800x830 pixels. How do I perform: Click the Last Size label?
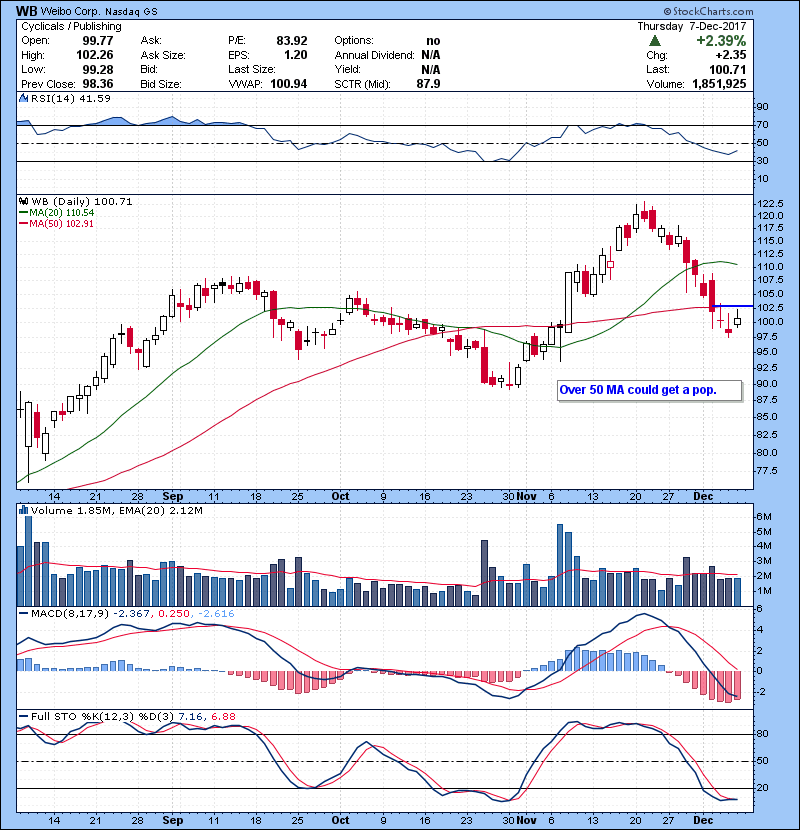[x=251, y=69]
